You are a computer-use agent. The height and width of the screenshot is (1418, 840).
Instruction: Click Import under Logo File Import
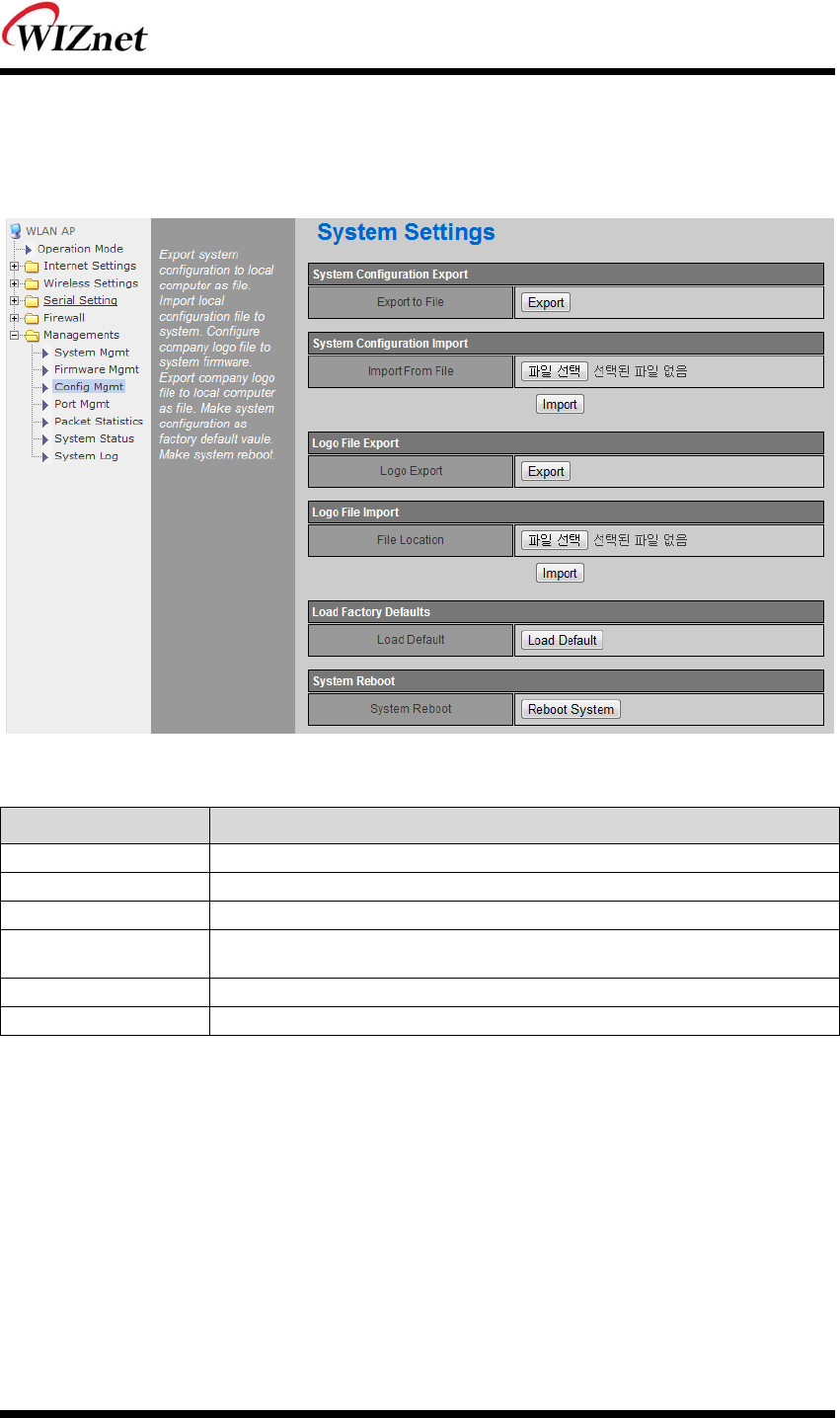point(560,573)
